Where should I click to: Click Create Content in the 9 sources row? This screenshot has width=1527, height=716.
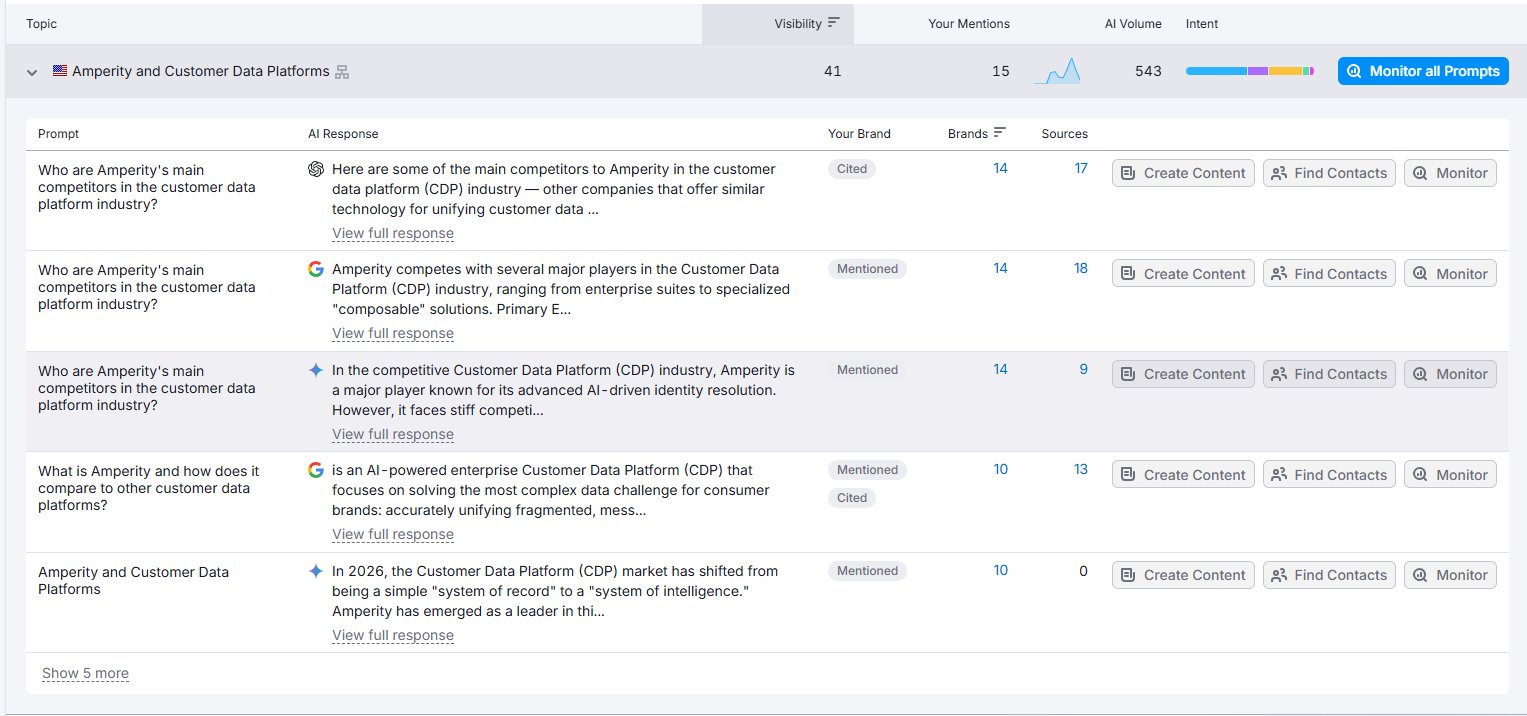(1183, 374)
